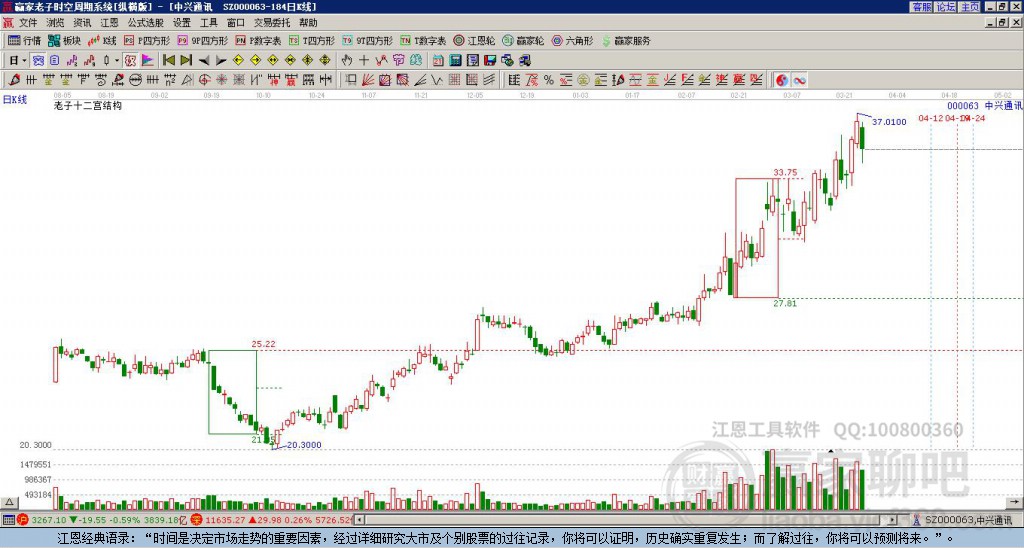Click the 论坛 forum link button

946,7
